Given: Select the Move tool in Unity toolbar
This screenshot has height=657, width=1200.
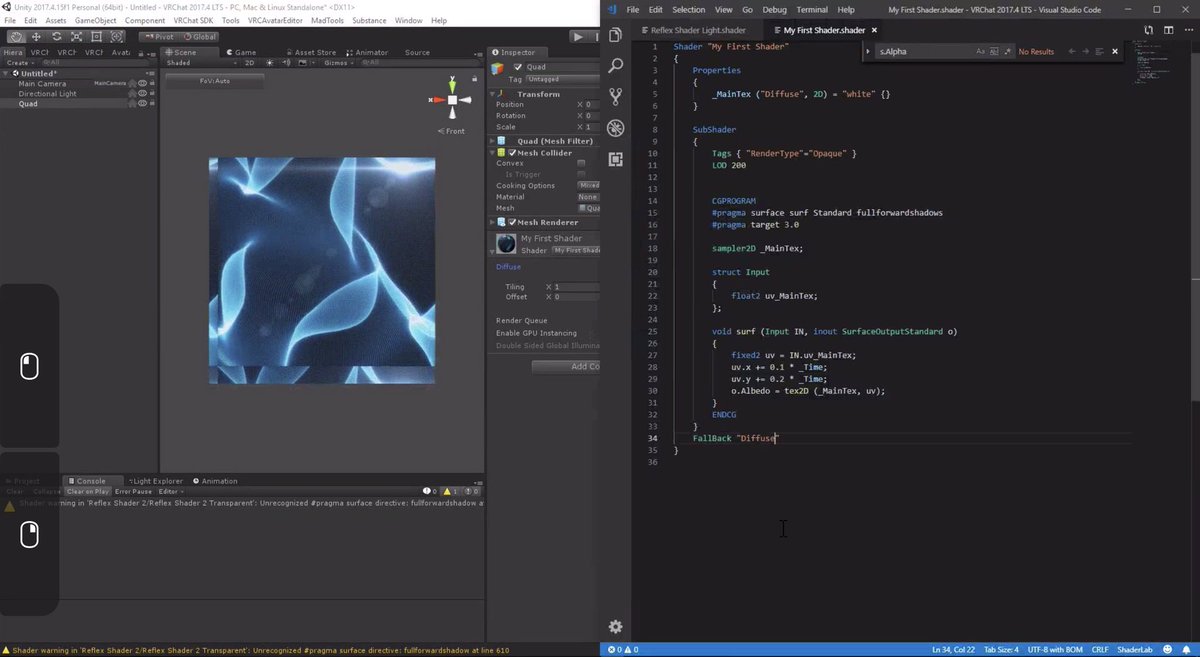Looking at the screenshot, I should (36, 37).
